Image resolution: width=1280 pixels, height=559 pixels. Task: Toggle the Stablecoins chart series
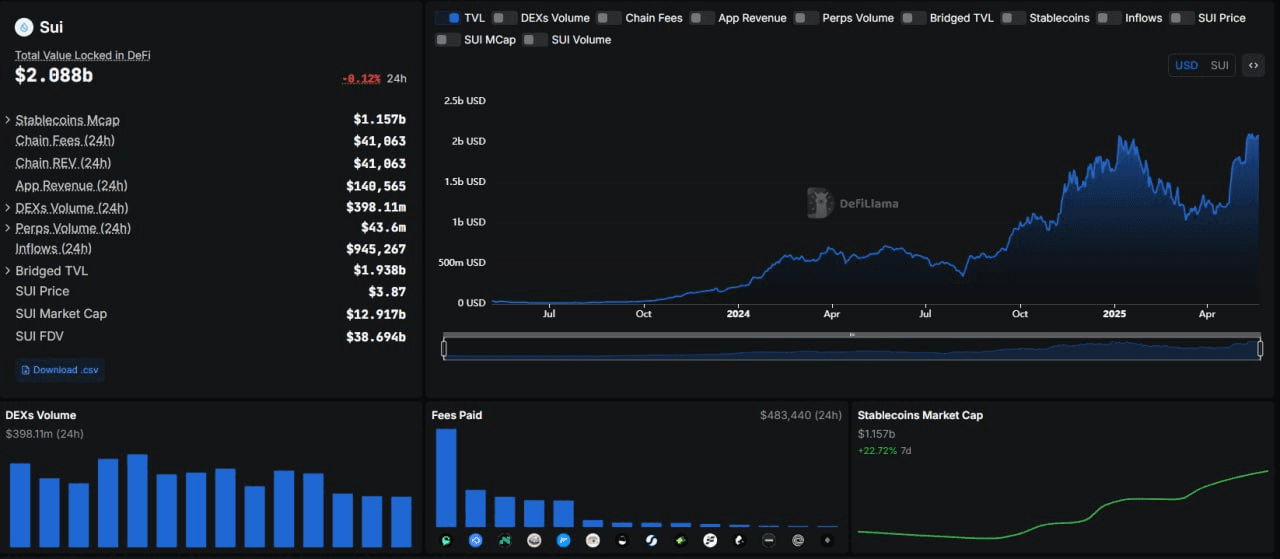point(1013,18)
